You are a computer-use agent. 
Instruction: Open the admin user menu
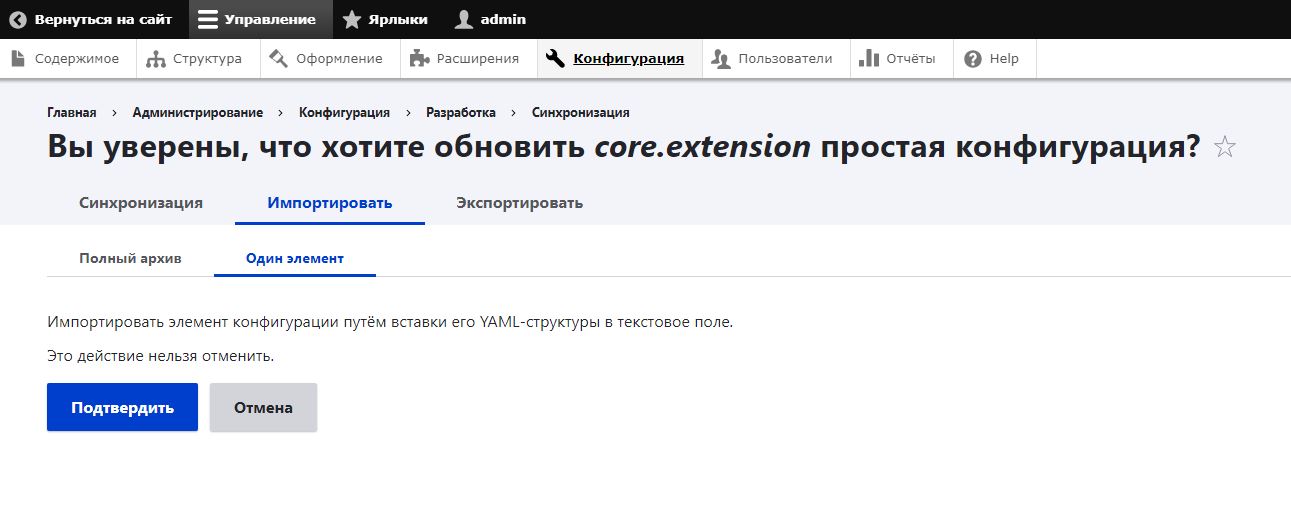491,19
